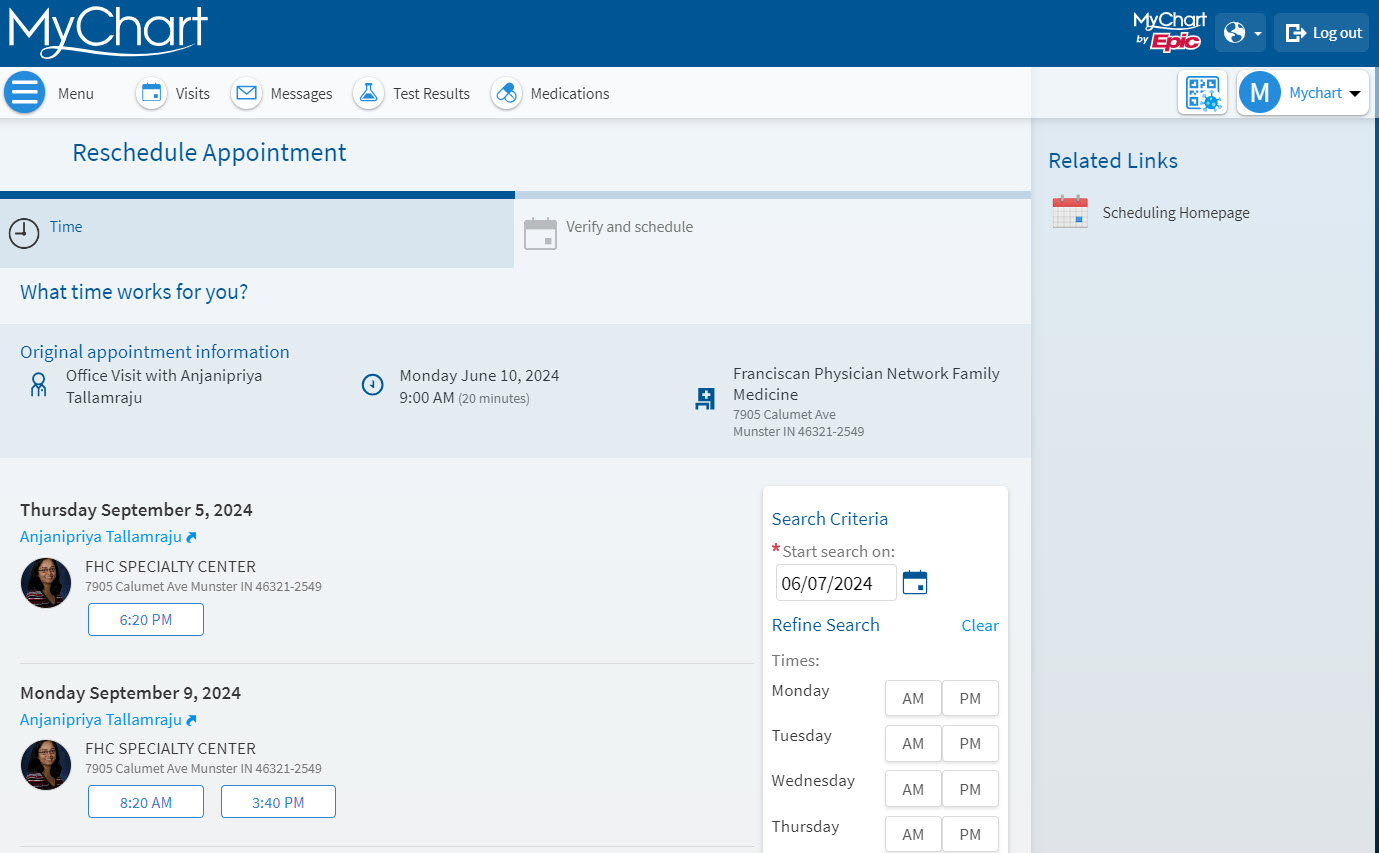Click the Medications menu label
This screenshot has height=853, width=1379.
coord(570,93)
